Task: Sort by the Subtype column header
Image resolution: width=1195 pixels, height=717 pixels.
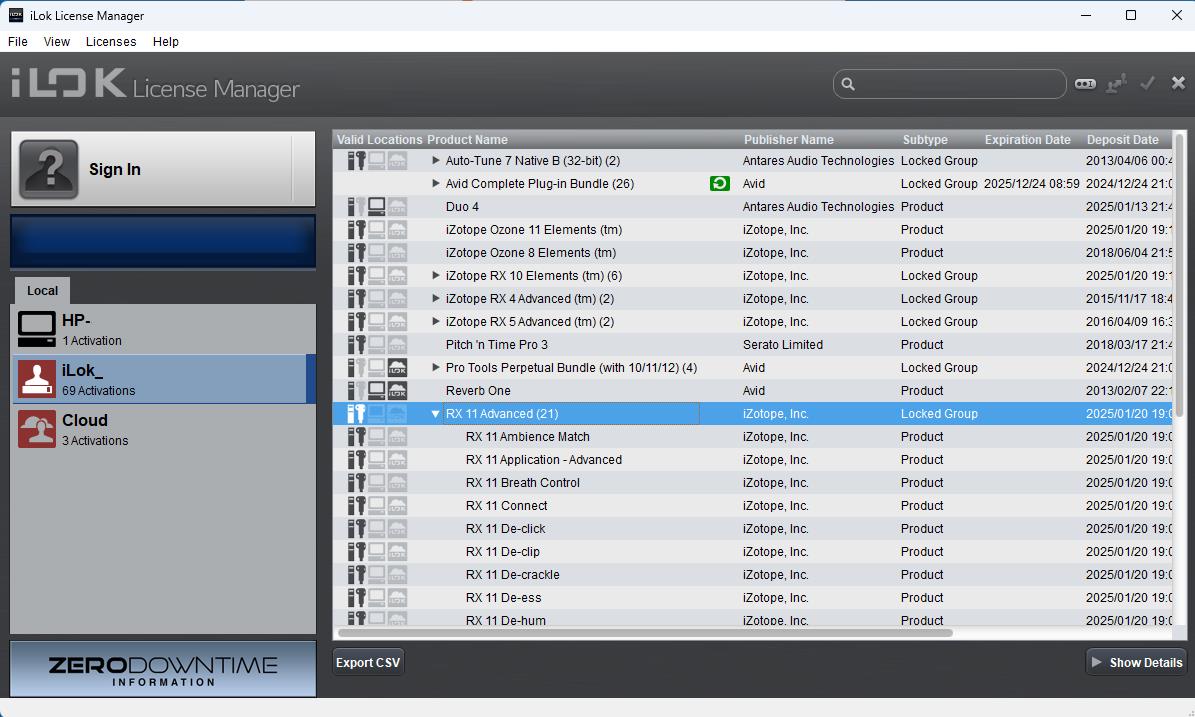Action: click(x=925, y=139)
